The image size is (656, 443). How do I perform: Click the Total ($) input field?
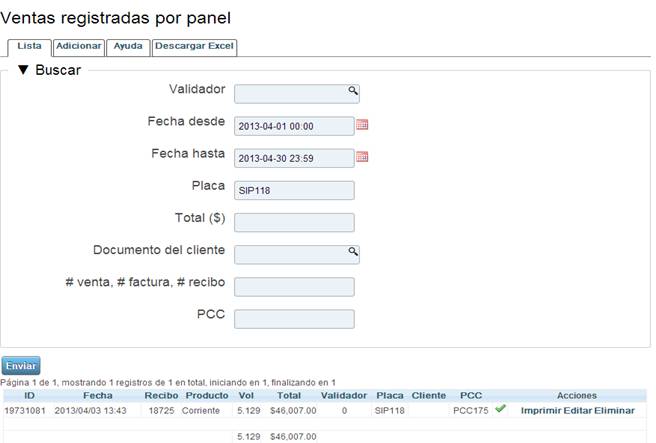[294, 222]
